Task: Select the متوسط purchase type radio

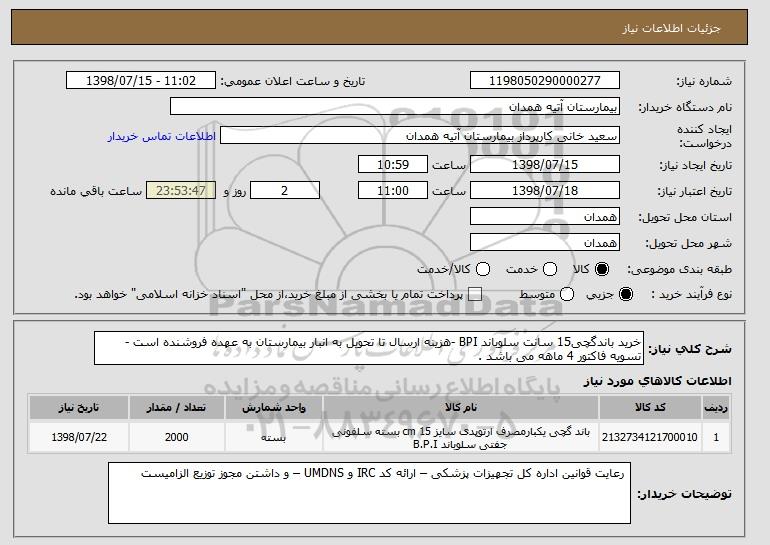Action: [567, 294]
